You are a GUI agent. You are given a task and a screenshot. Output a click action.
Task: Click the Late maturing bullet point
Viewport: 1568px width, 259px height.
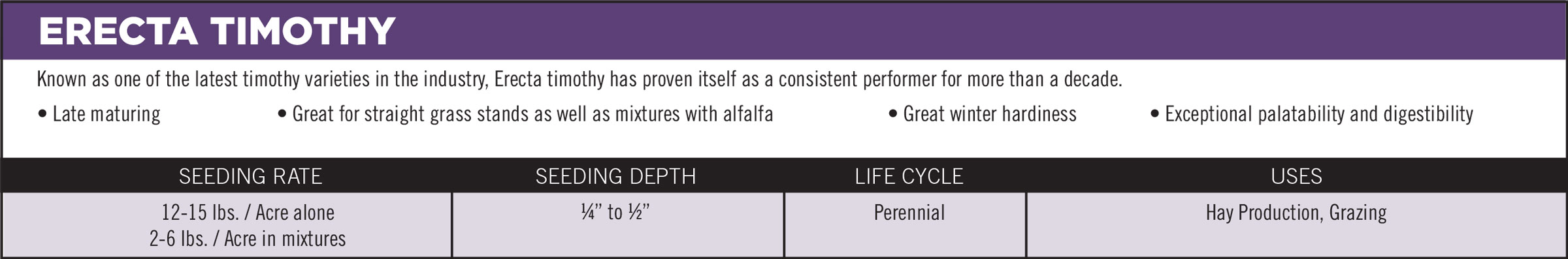click(x=99, y=114)
